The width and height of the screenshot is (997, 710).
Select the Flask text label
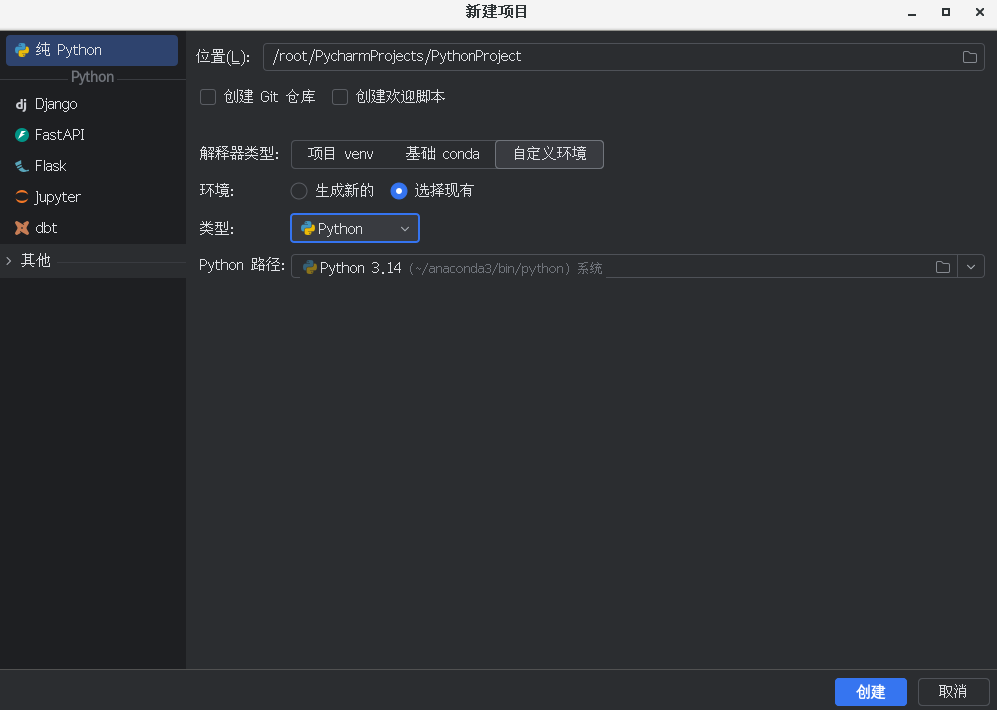(x=50, y=166)
